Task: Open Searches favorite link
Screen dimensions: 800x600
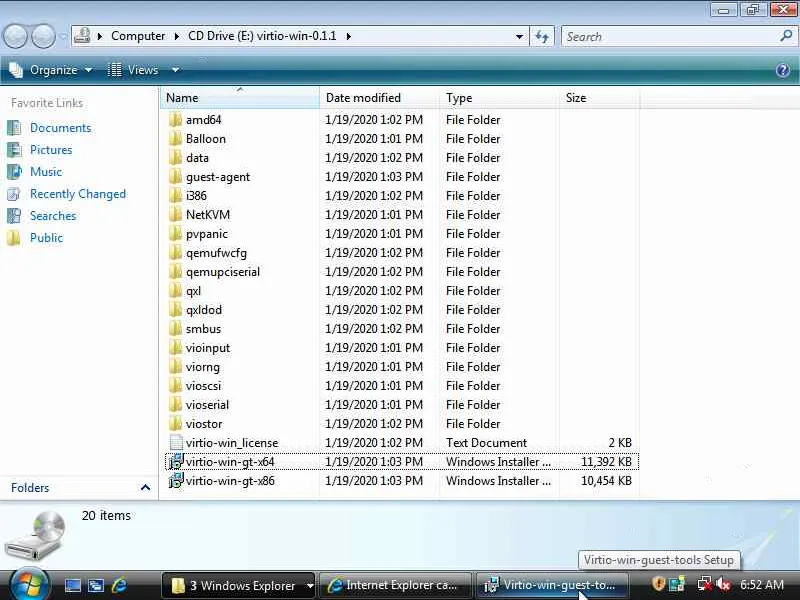Action: [53, 216]
